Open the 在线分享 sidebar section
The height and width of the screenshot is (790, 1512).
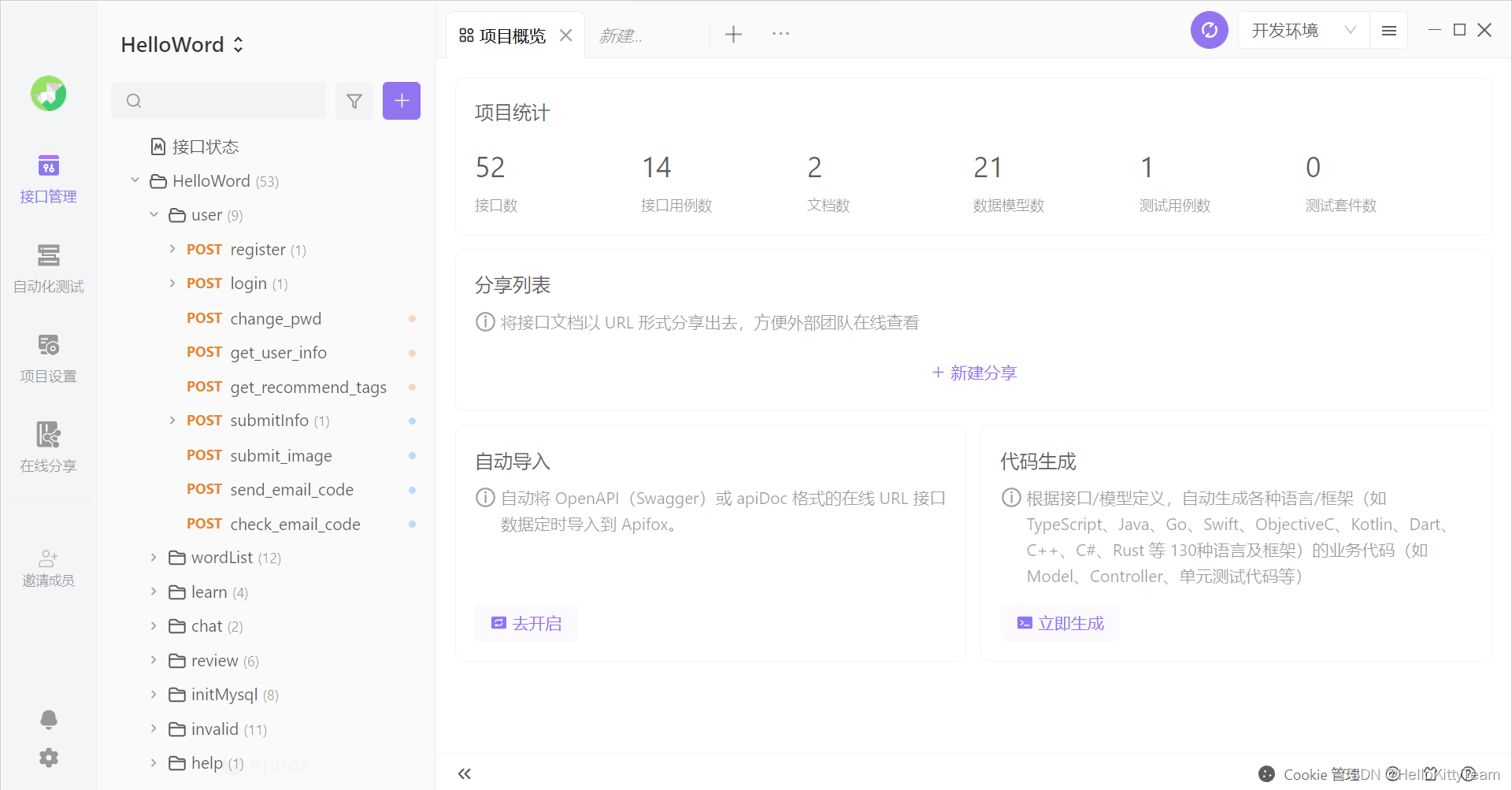(48, 449)
